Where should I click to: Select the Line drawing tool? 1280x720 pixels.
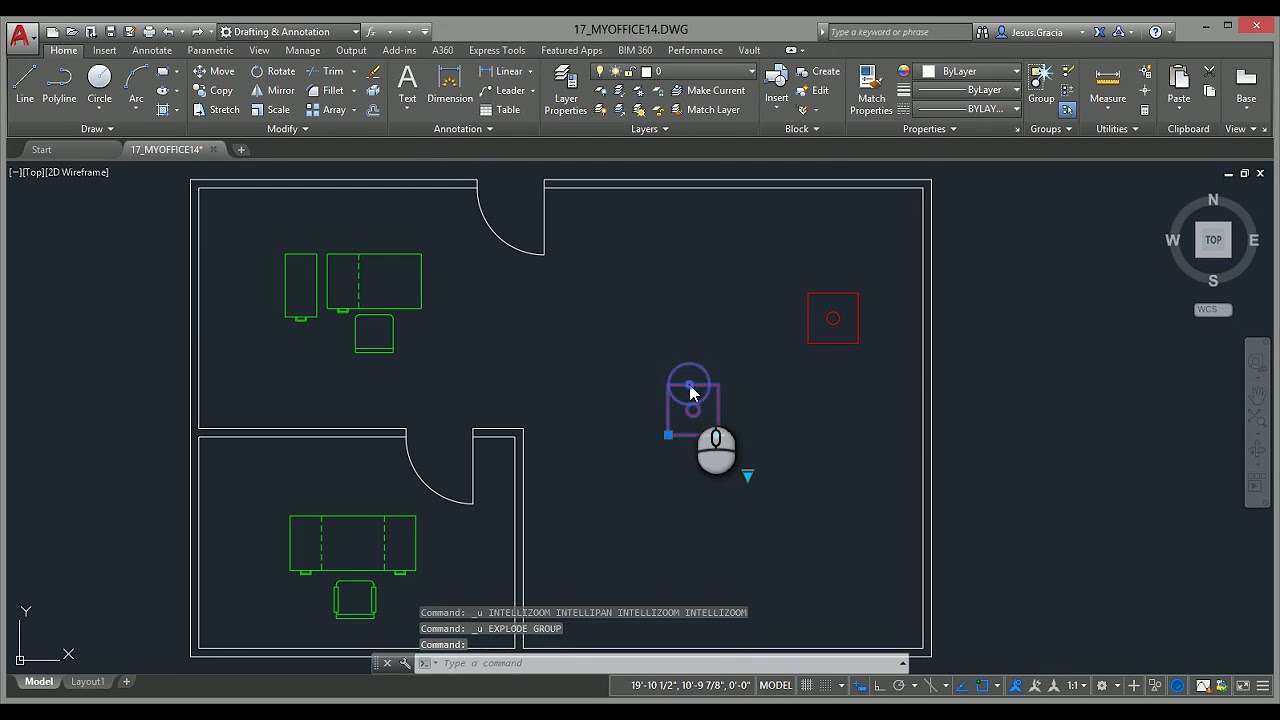pos(25,84)
